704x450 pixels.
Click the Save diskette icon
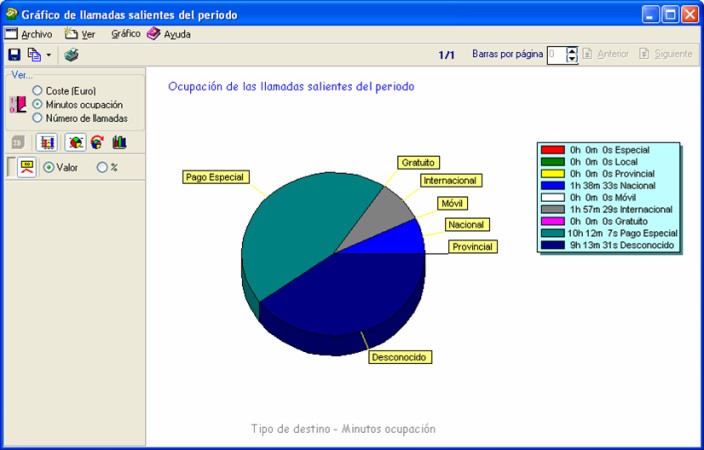click(x=14, y=55)
